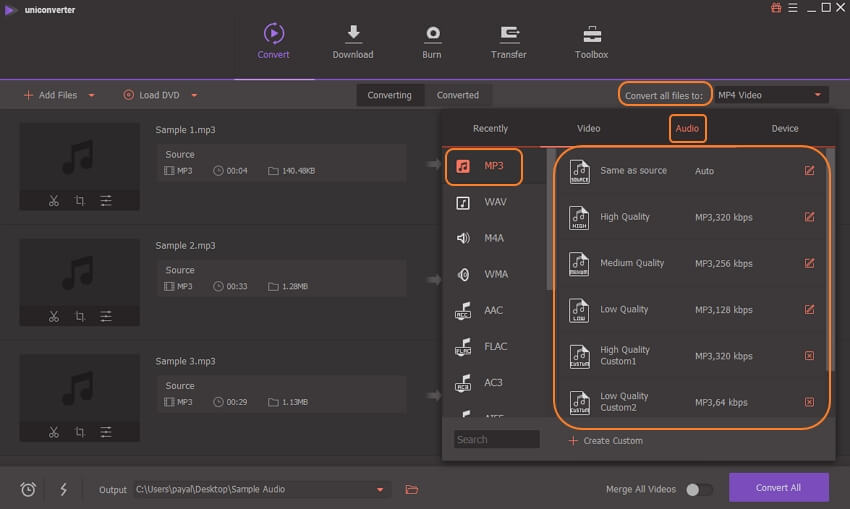Open the output folder icon
Image resolution: width=850 pixels, height=509 pixels.
pyautogui.click(x=412, y=489)
